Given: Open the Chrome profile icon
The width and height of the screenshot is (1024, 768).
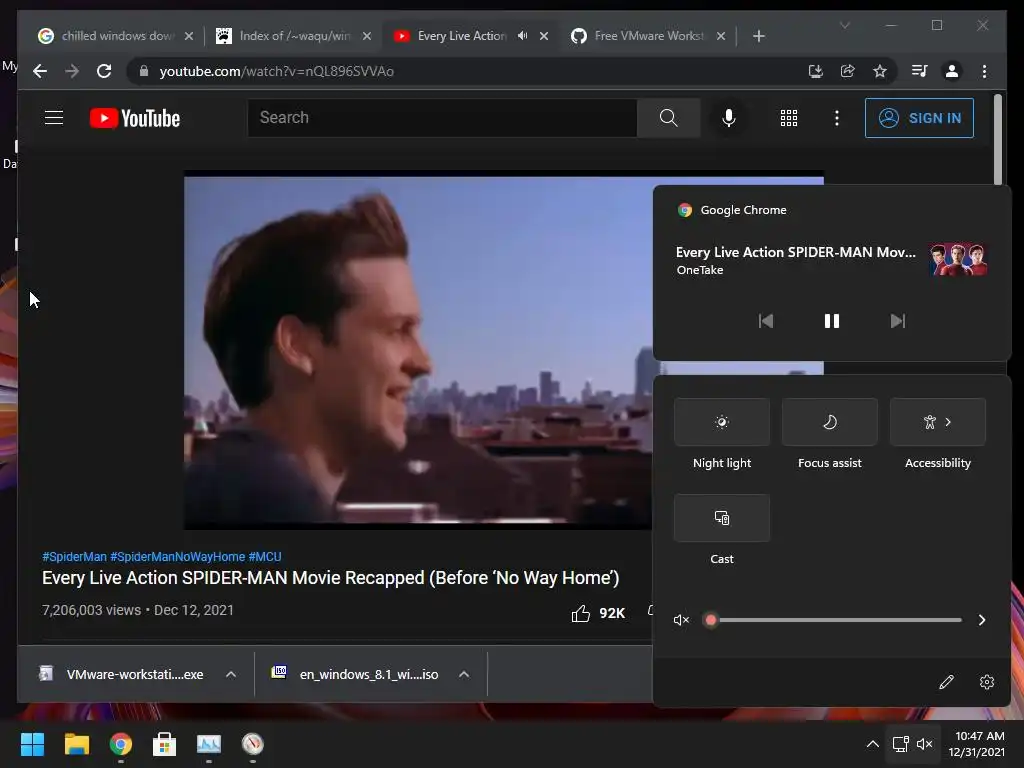Looking at the screenshot, I should point(952,71).
